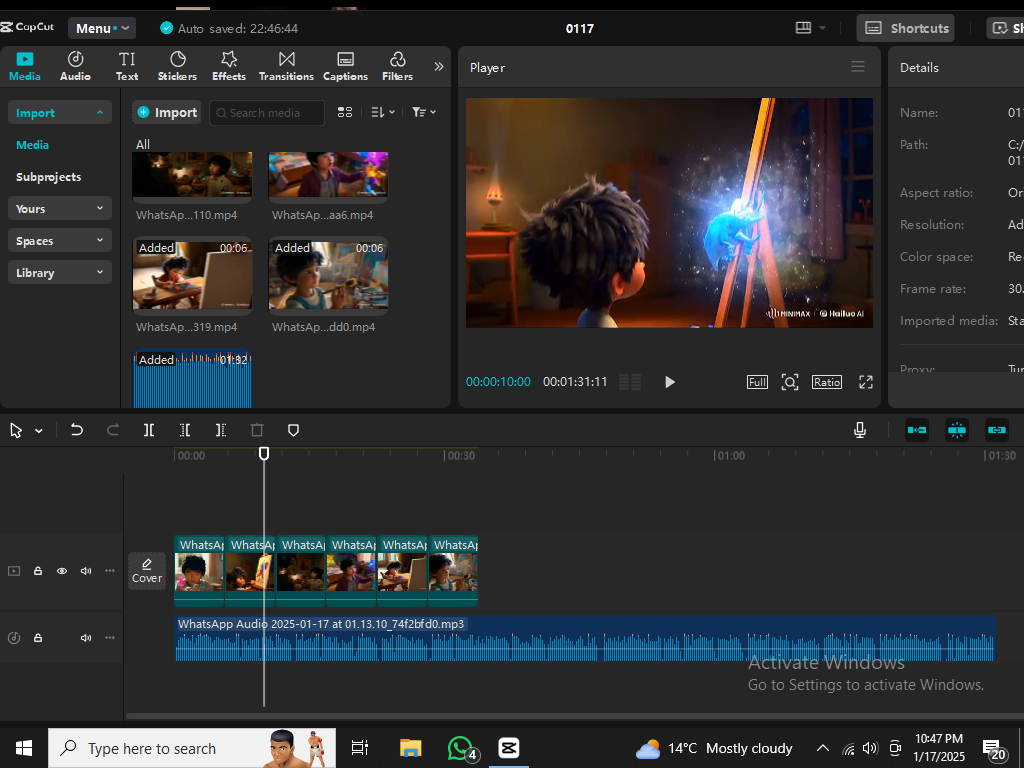This screenshot has height=768, width=1024.
Task: Mute the video track audio
Action: 86,571
